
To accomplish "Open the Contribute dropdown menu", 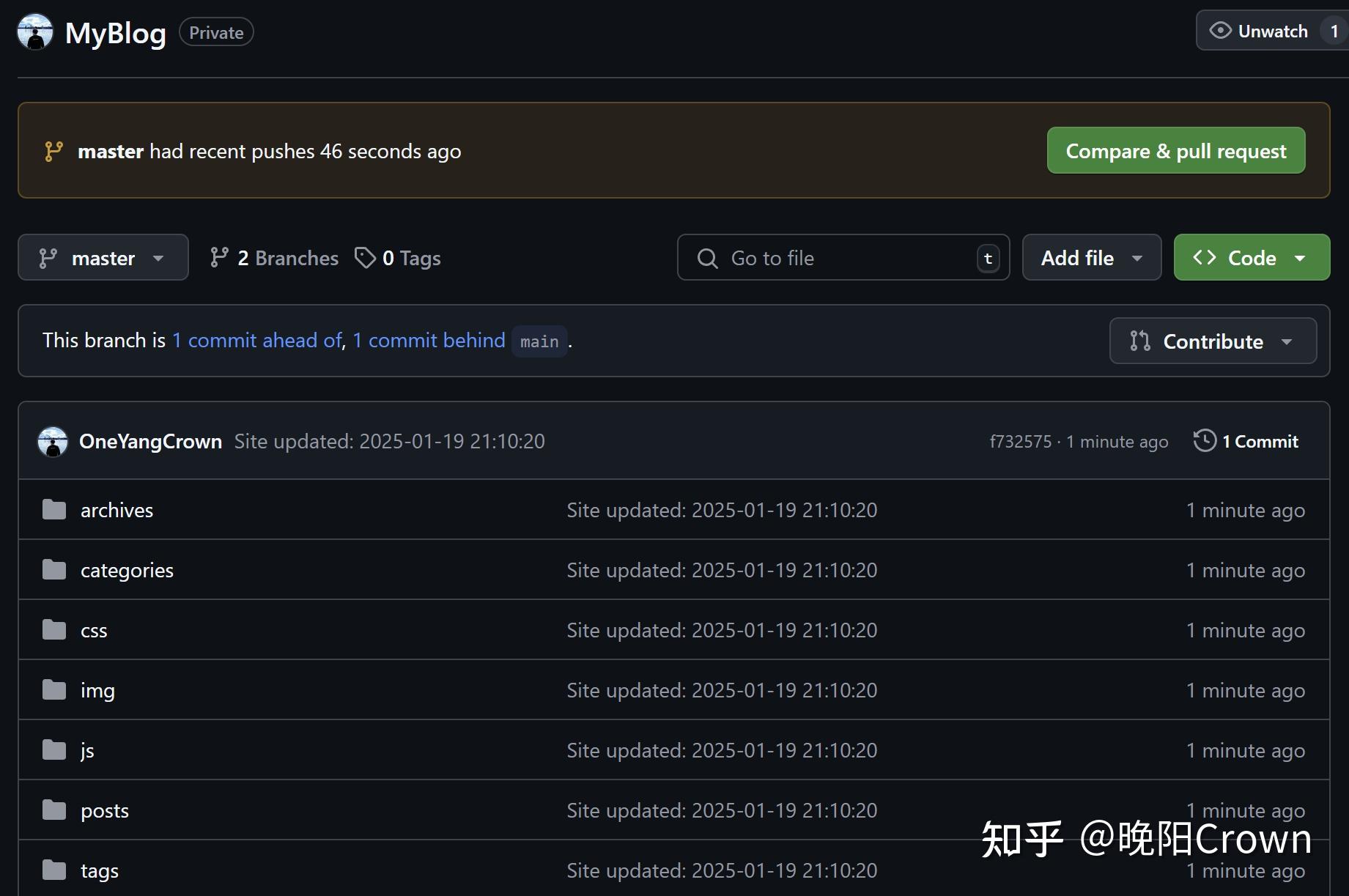I will coord(1213,341).
